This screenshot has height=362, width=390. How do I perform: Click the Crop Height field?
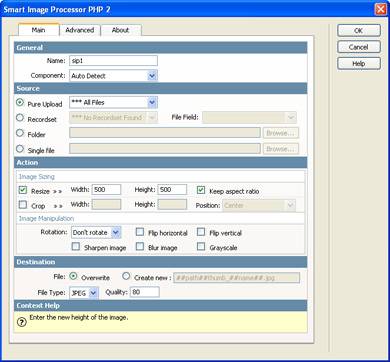(x=172, y=205)
